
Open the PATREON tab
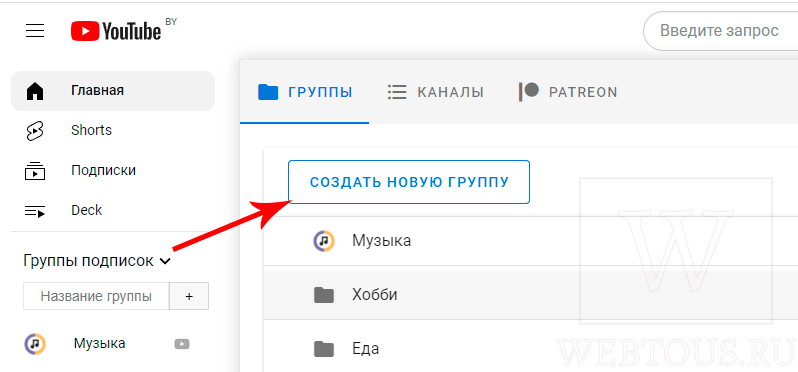[567, 92]
